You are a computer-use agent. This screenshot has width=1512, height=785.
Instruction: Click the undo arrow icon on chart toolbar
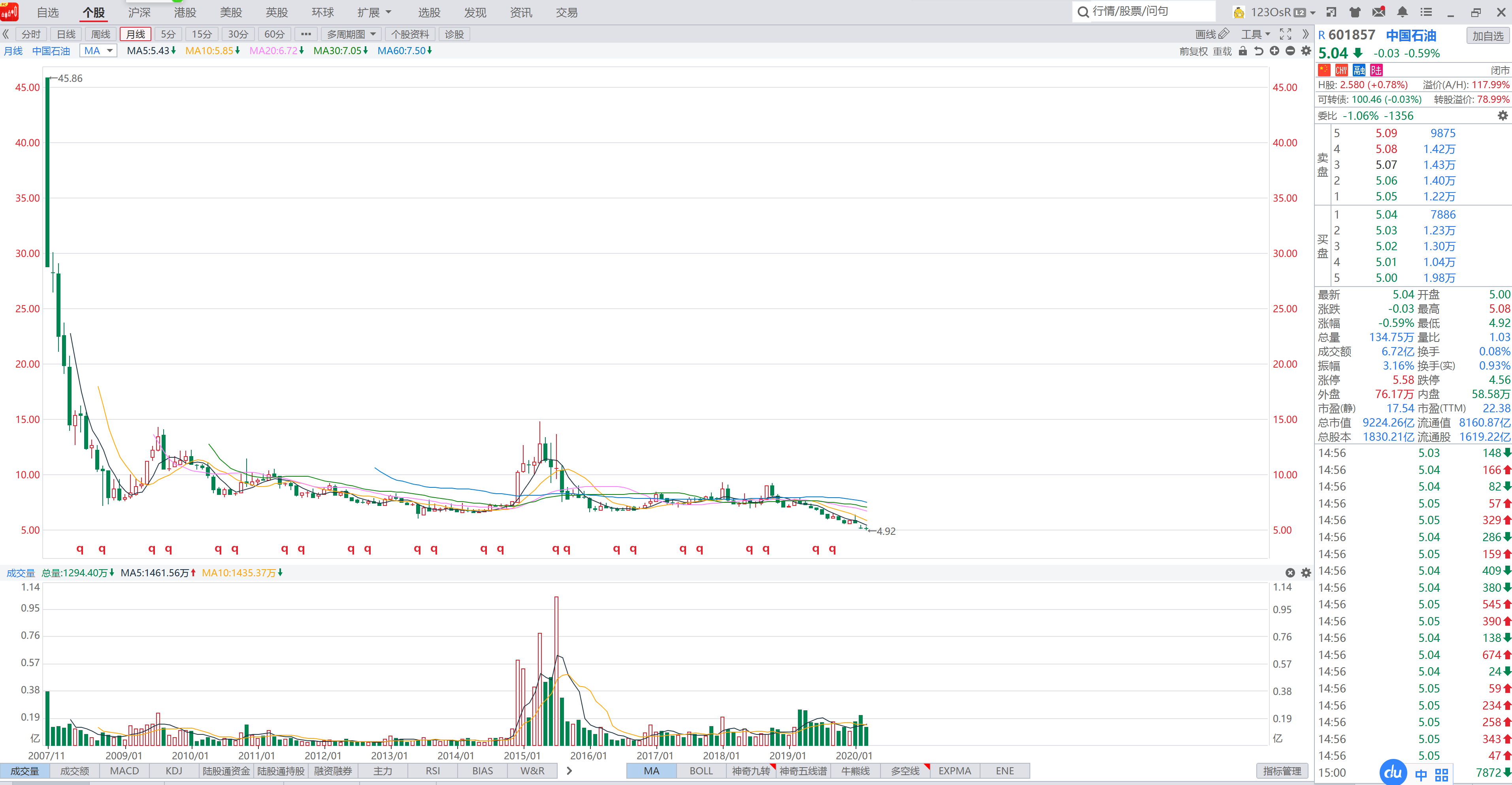pyautogui.click(x=1258, y=51)
